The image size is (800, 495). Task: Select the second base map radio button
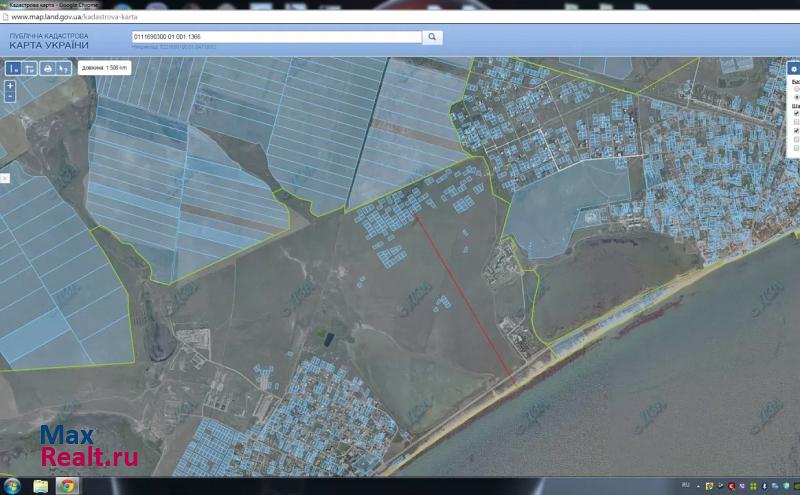[x=796, y=96]
